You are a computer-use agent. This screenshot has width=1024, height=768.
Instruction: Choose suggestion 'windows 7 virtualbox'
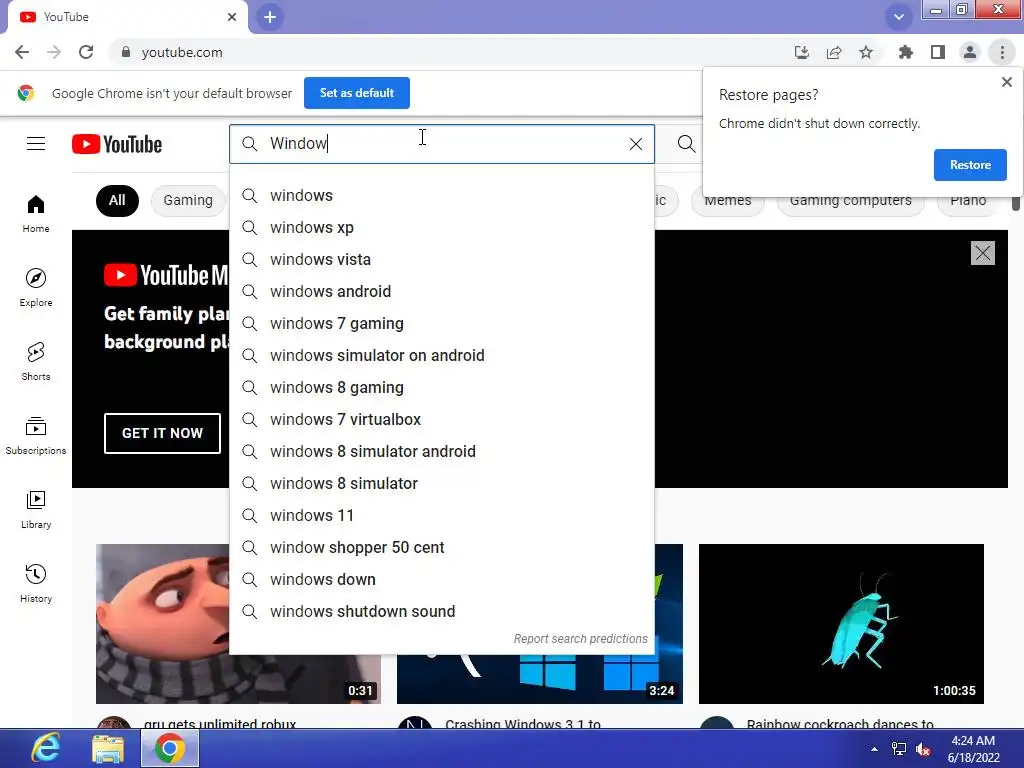tap(441, 419)
